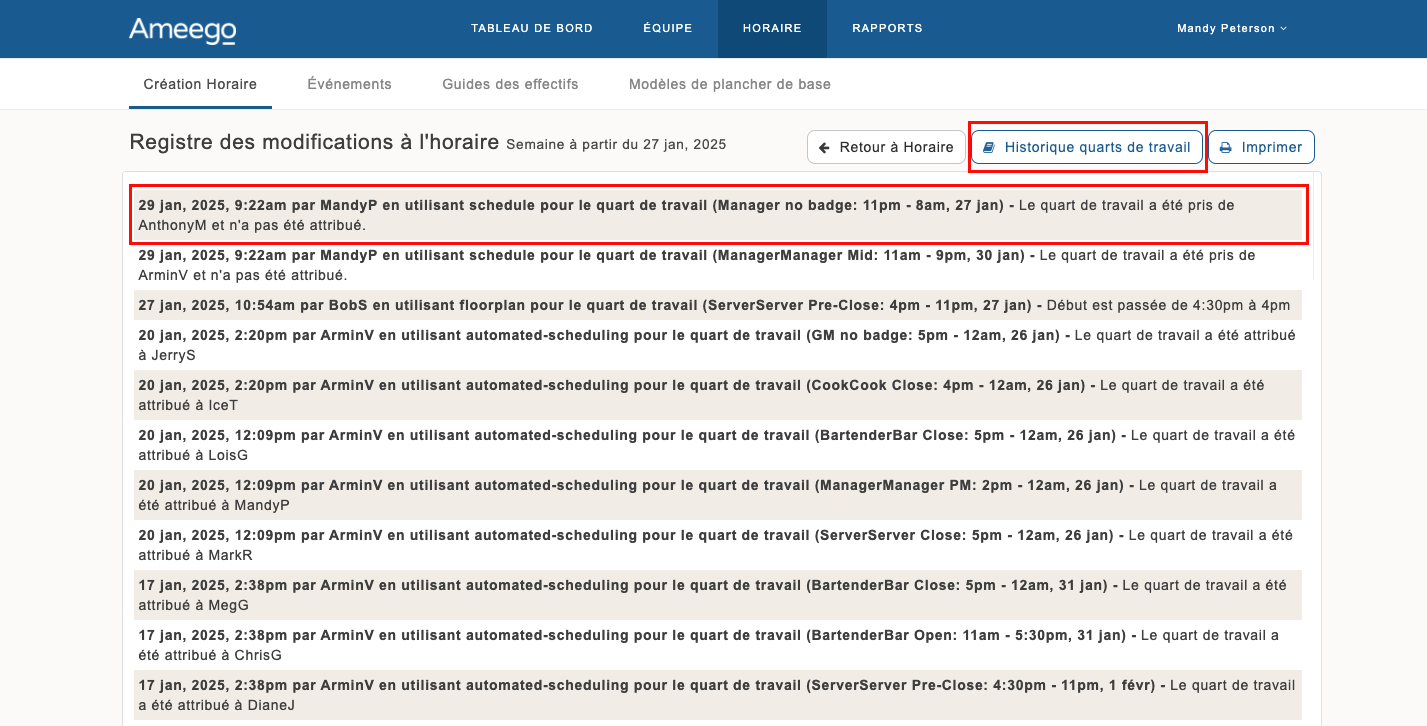Open the Guides des effectifs tab
The height and width of the screenshot is (726, 1427).
pos(510,85)
